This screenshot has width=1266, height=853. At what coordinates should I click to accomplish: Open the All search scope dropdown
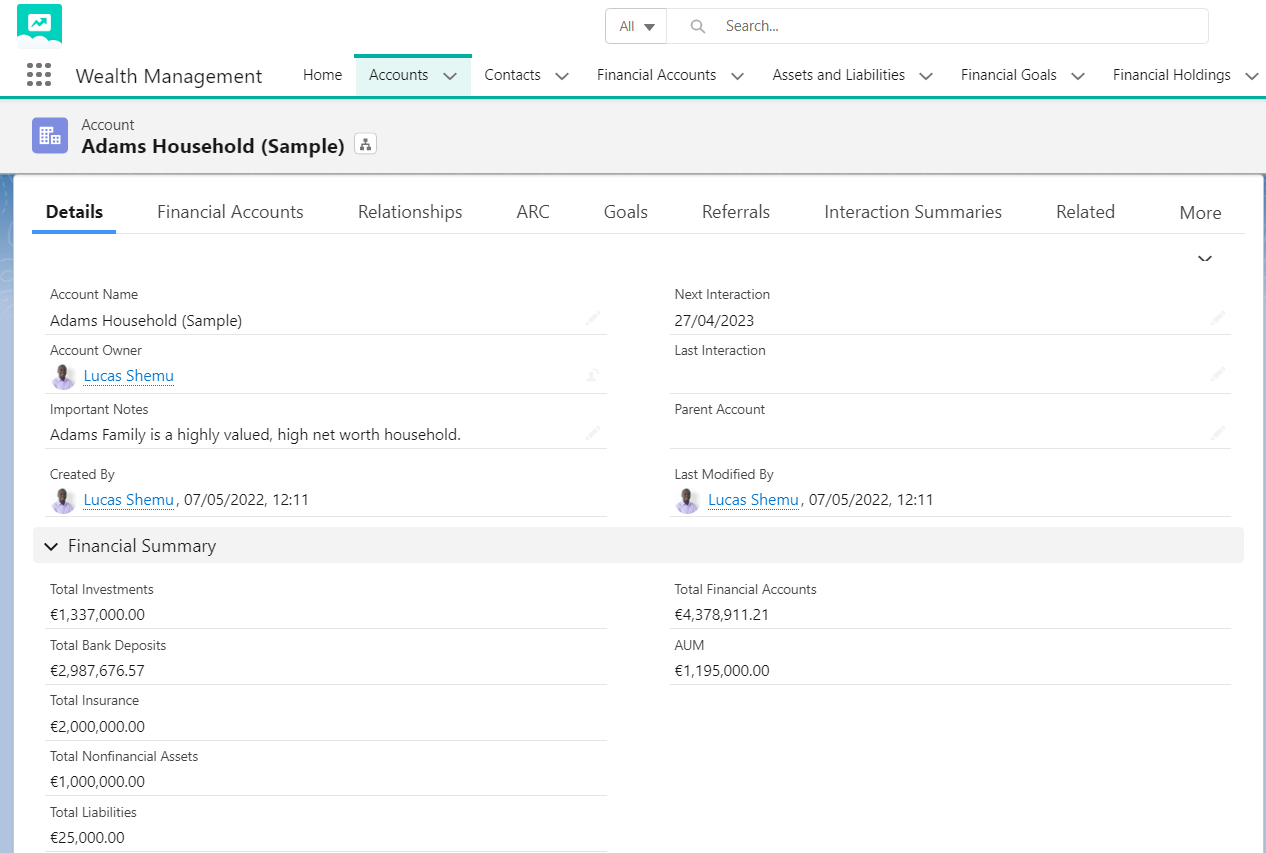tap(636, 26)
